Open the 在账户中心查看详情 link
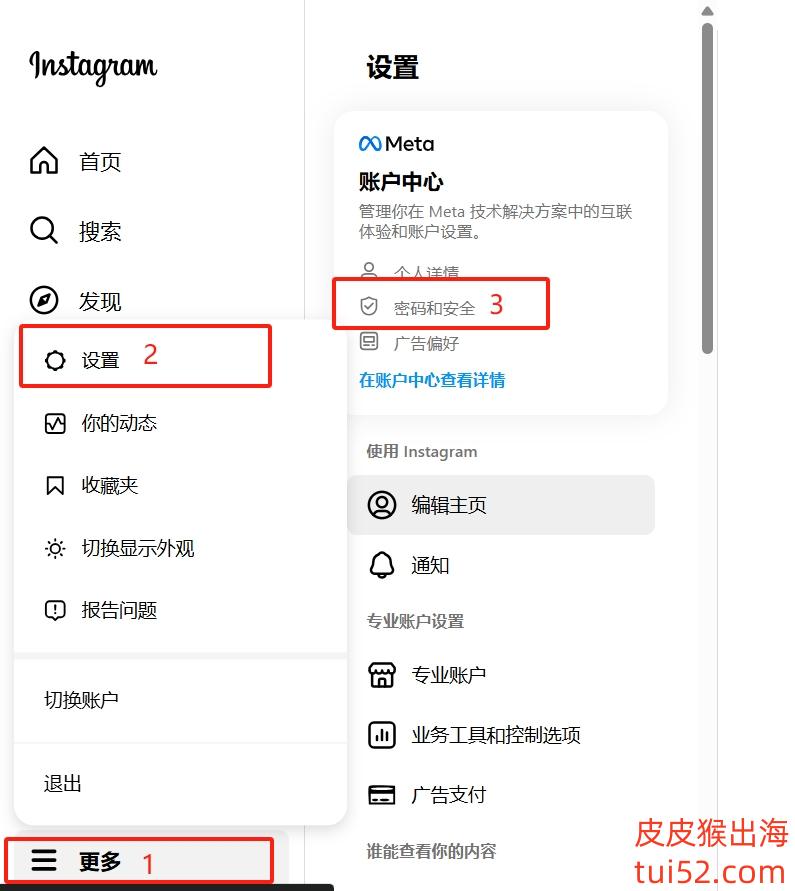 (432, 380)
